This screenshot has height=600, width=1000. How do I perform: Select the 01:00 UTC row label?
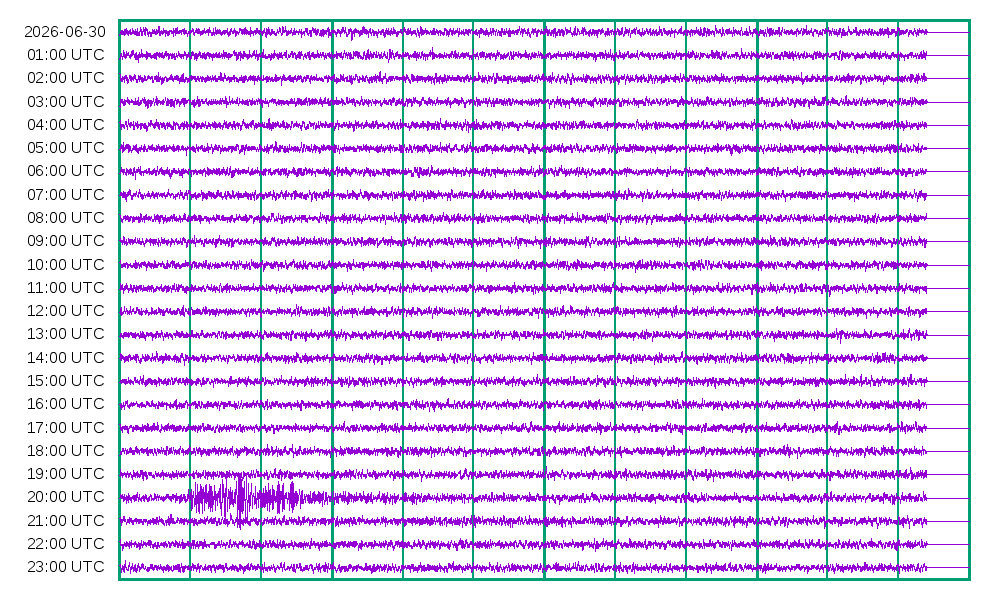pyautogui.click(x=66, y=55)
